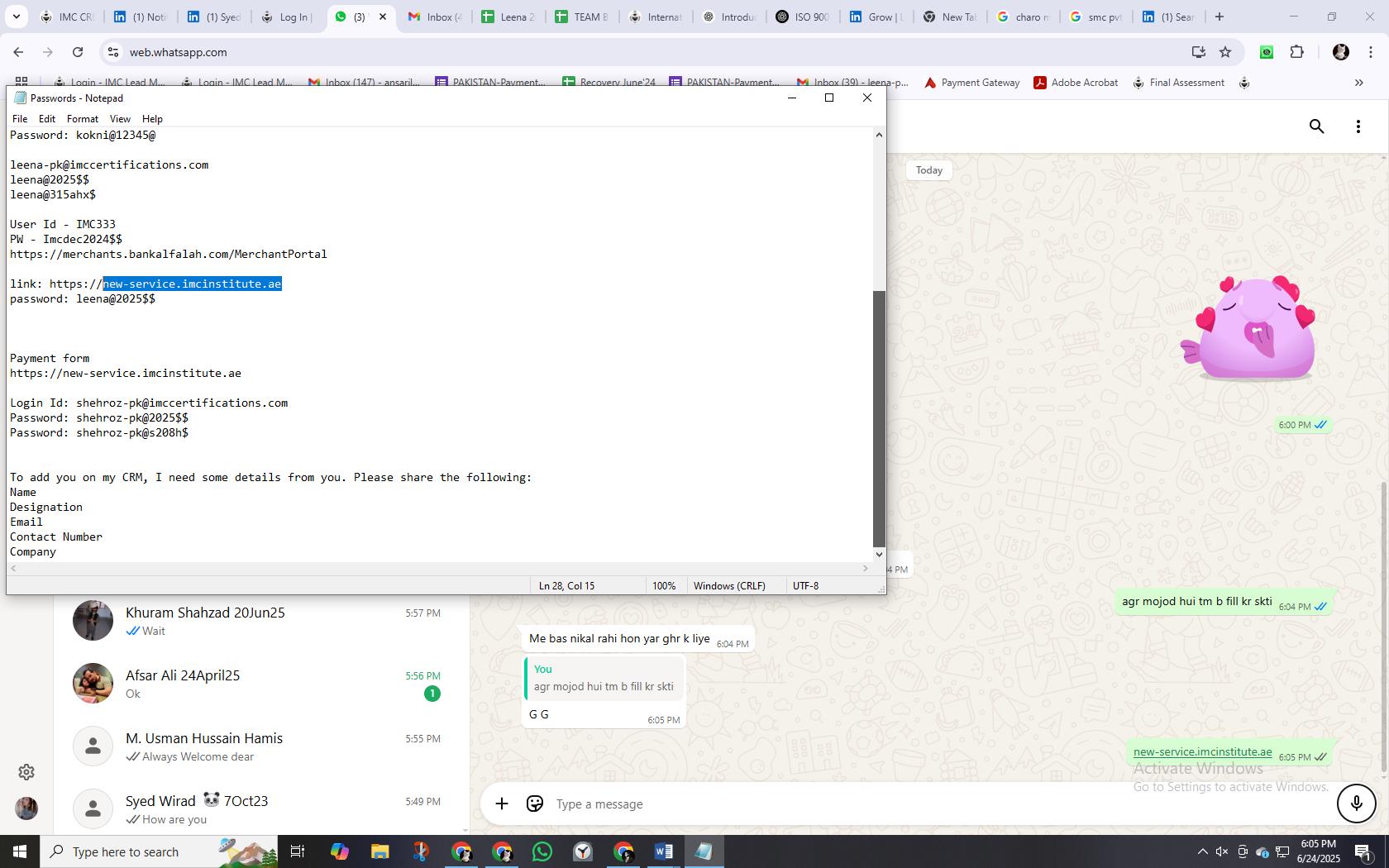
Task: Open the emoji and sticker picker
Action: (x=535, y=804)
